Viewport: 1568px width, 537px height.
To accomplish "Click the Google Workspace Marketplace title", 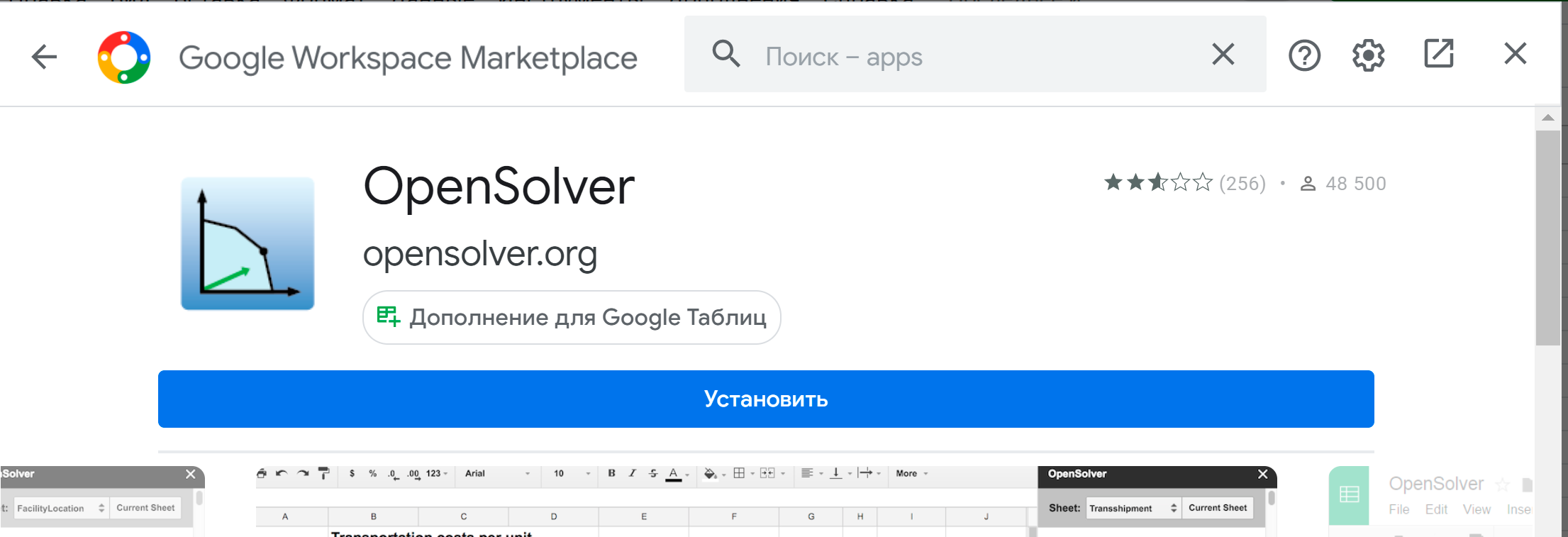I will pos(408,58).
